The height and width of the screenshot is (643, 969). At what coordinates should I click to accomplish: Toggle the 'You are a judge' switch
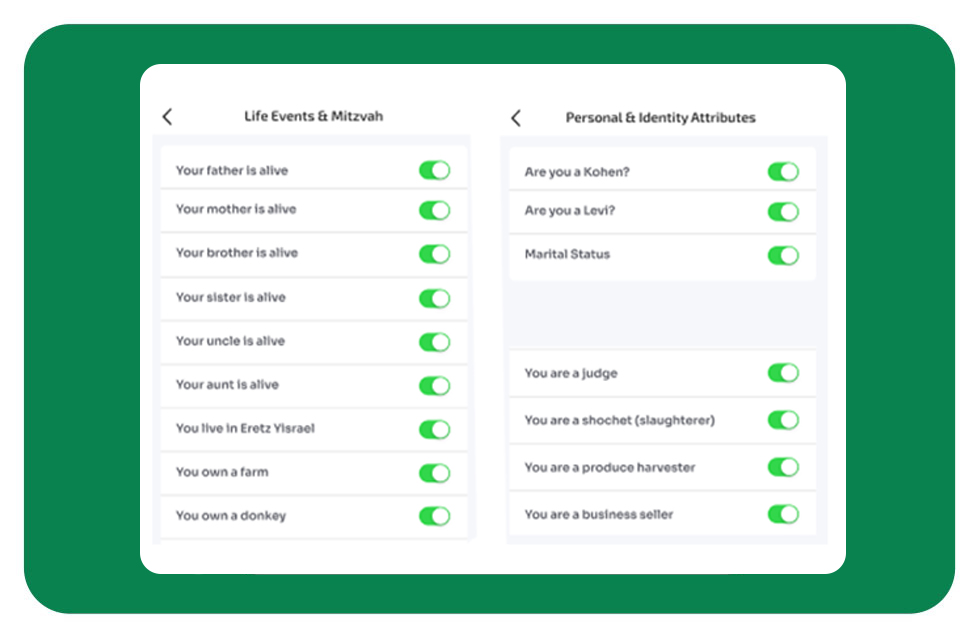click(783, 373)
